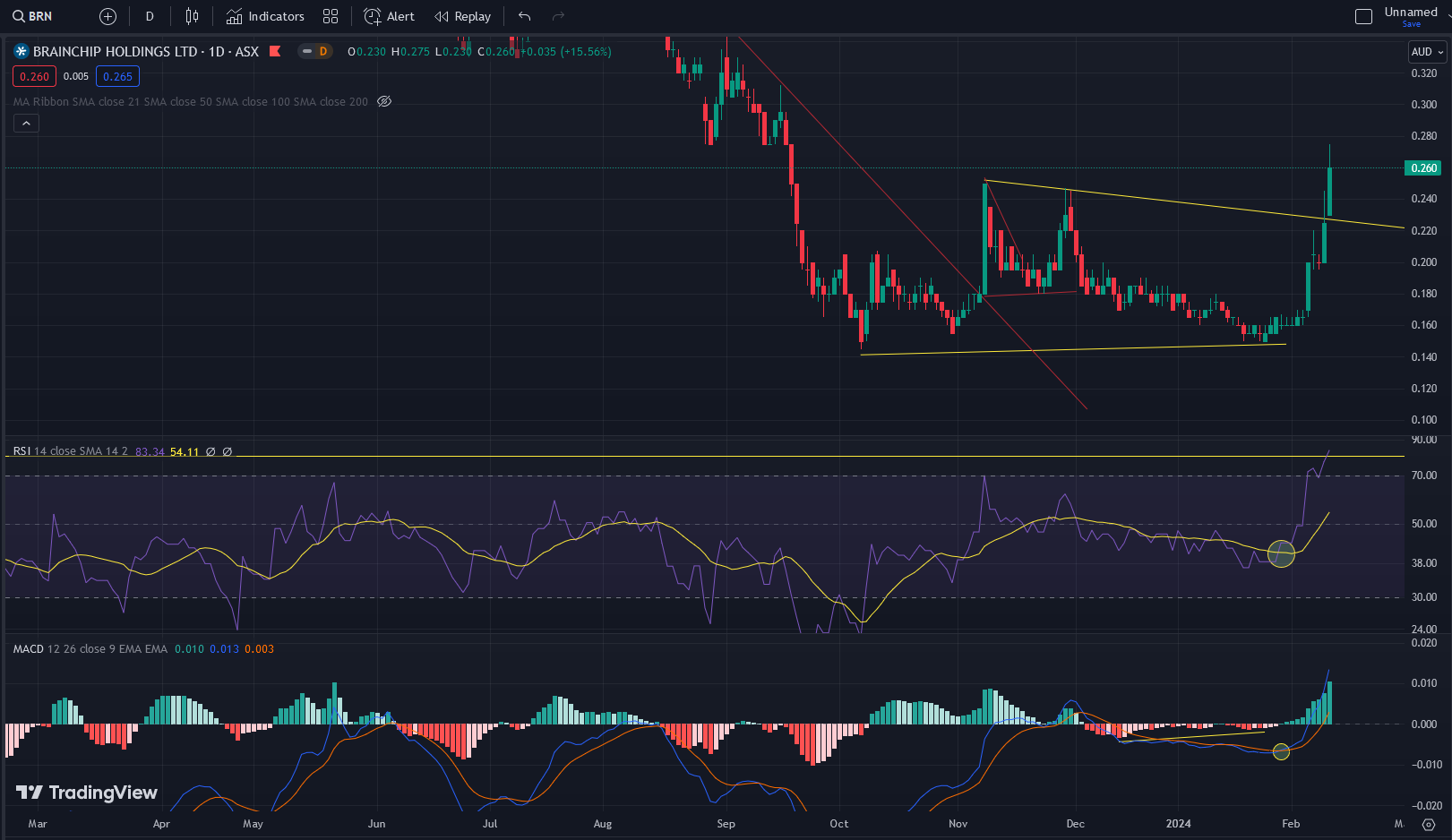Select the RSI indicator legend title
Viewport: 1452px width, 840px height.
pyautogui.click(x=21, y=451)
